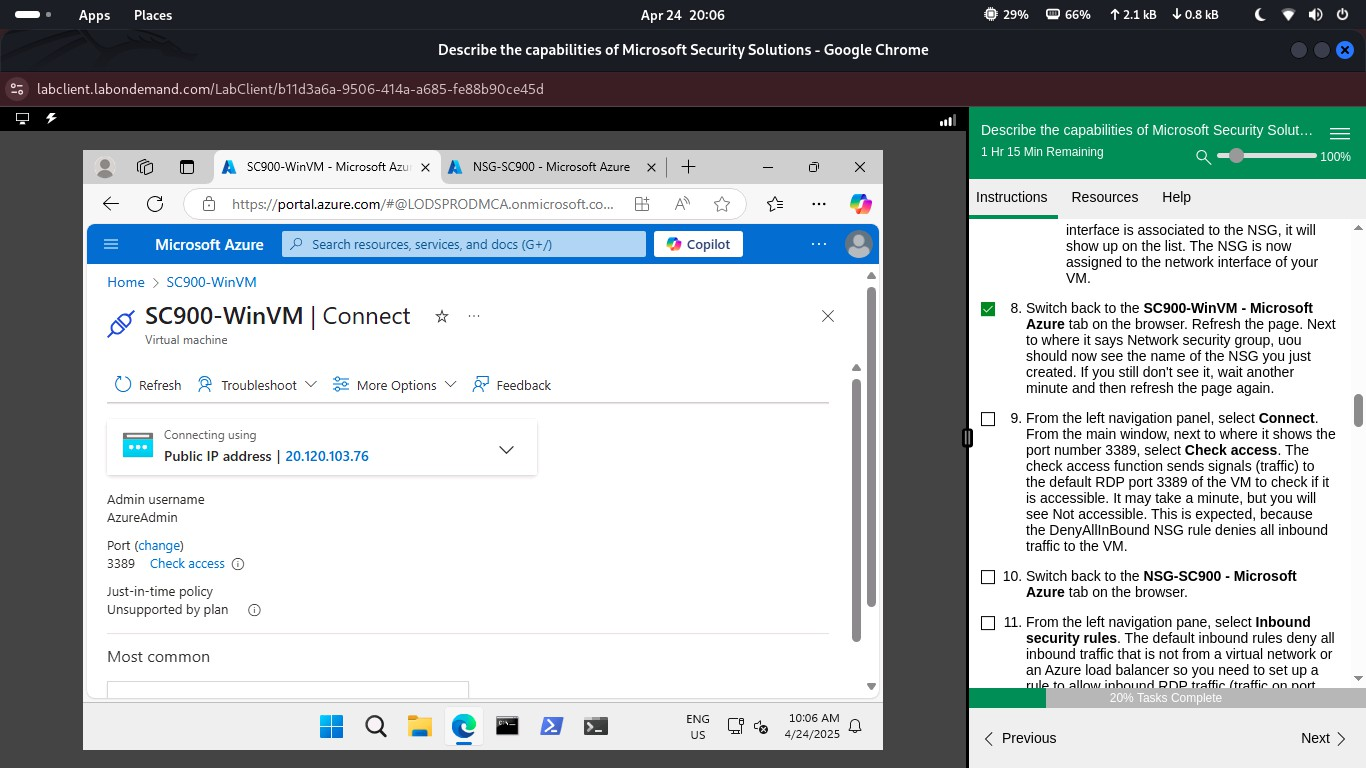Click the notification bell in the taskbar
This screenshot has height=768, width=1366.
click(x=855, y=726)
